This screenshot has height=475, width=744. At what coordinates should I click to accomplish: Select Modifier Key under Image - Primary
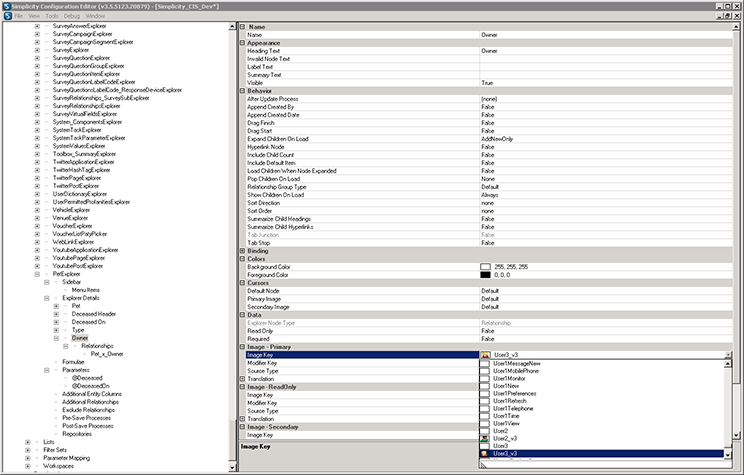(262, 363)
